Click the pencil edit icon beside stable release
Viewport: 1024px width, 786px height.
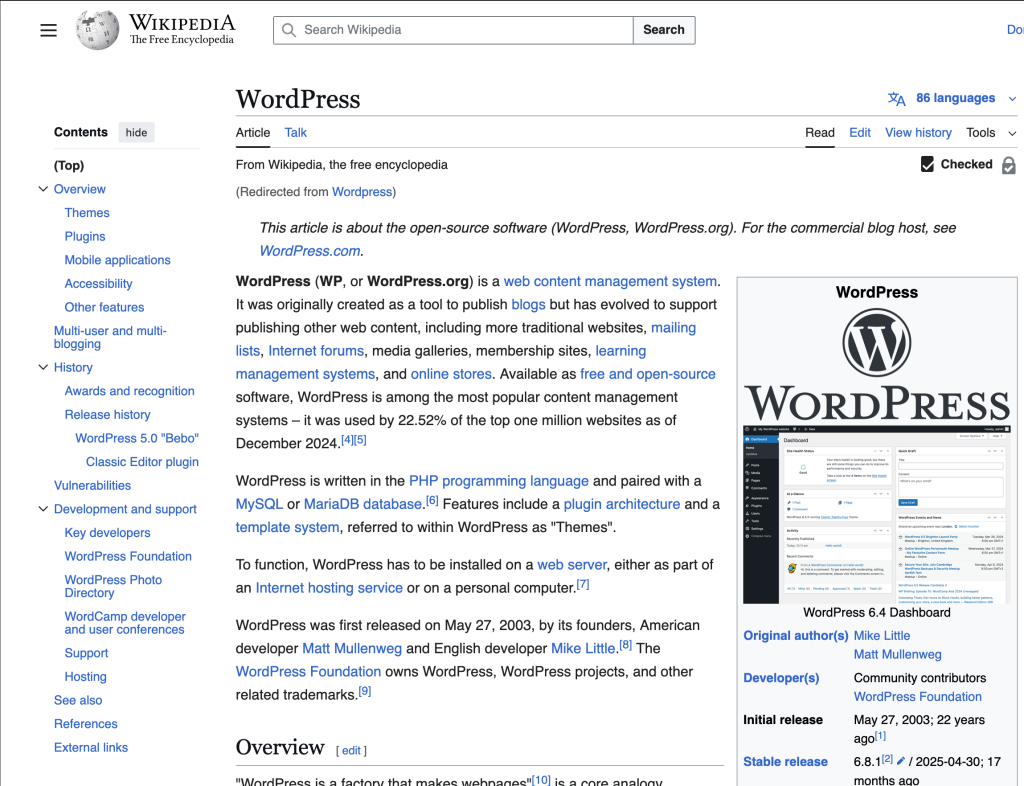click(901, 761)
